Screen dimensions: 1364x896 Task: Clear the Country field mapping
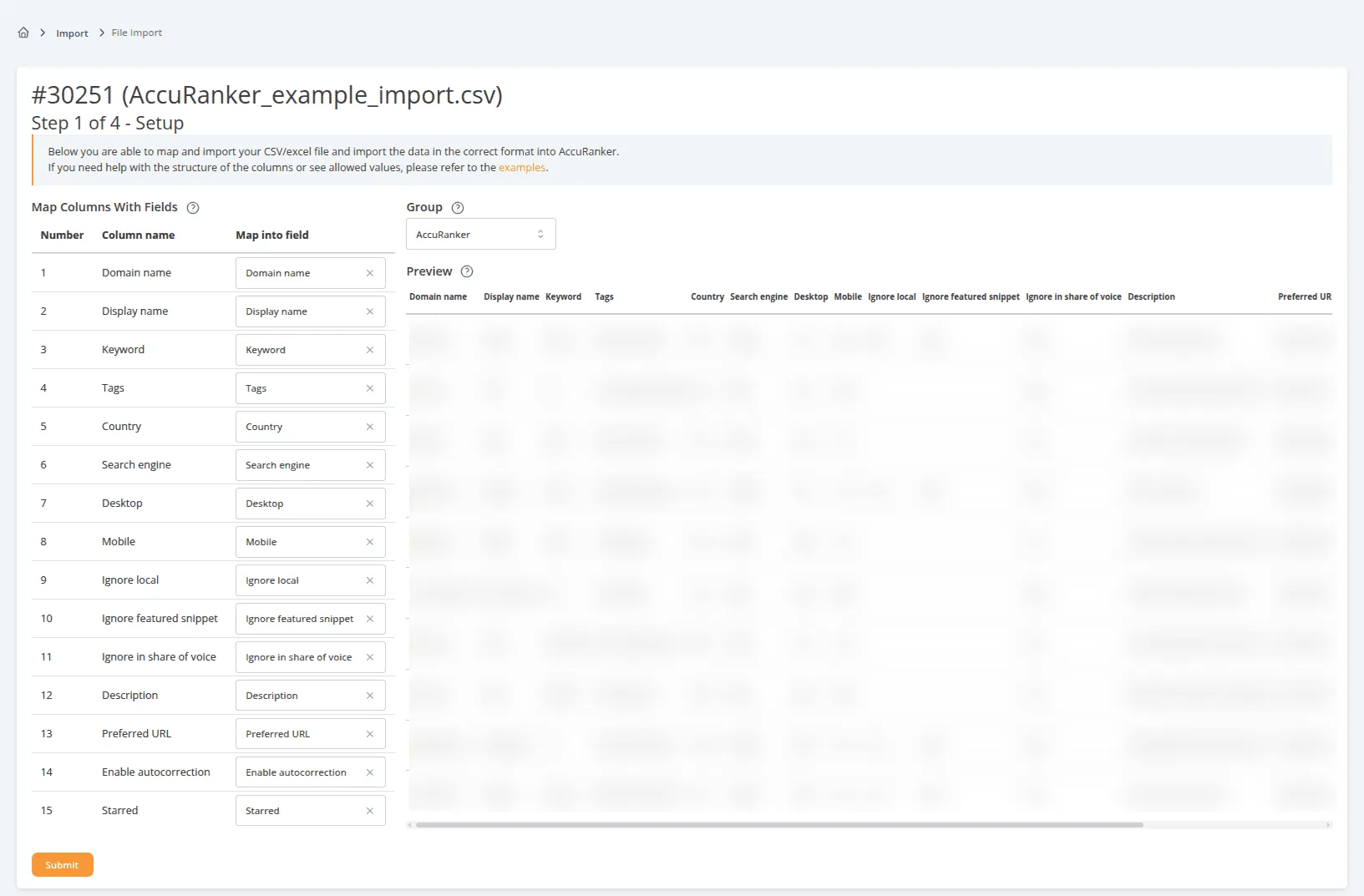point(370,427)
